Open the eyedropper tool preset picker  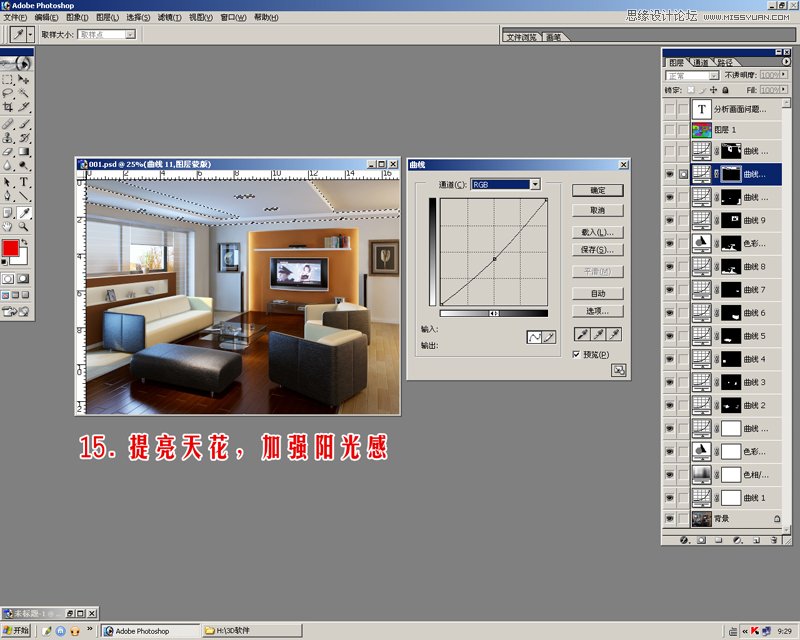coord(31,34)
